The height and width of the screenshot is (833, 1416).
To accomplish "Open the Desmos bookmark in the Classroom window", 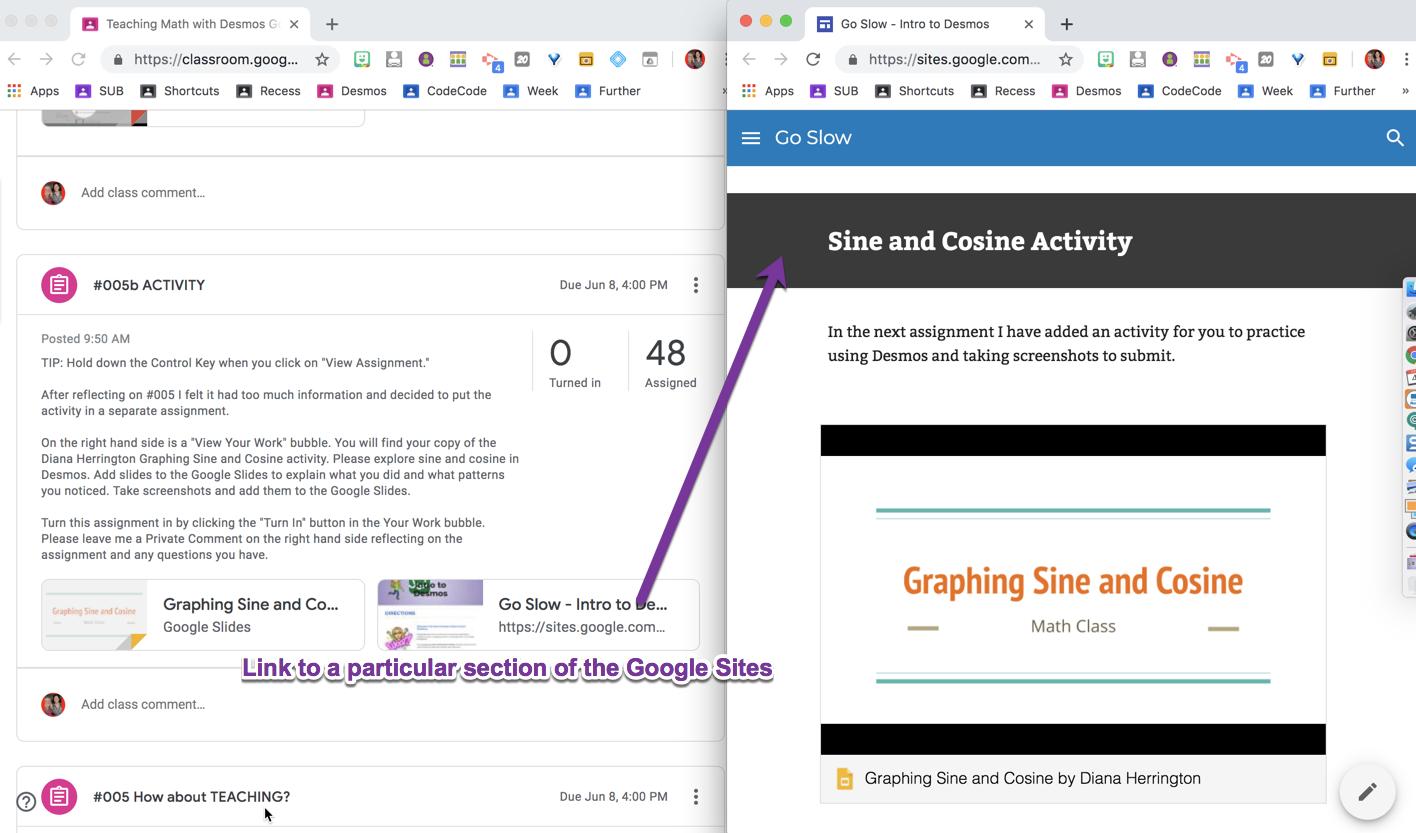I will [x=352, y=91].
